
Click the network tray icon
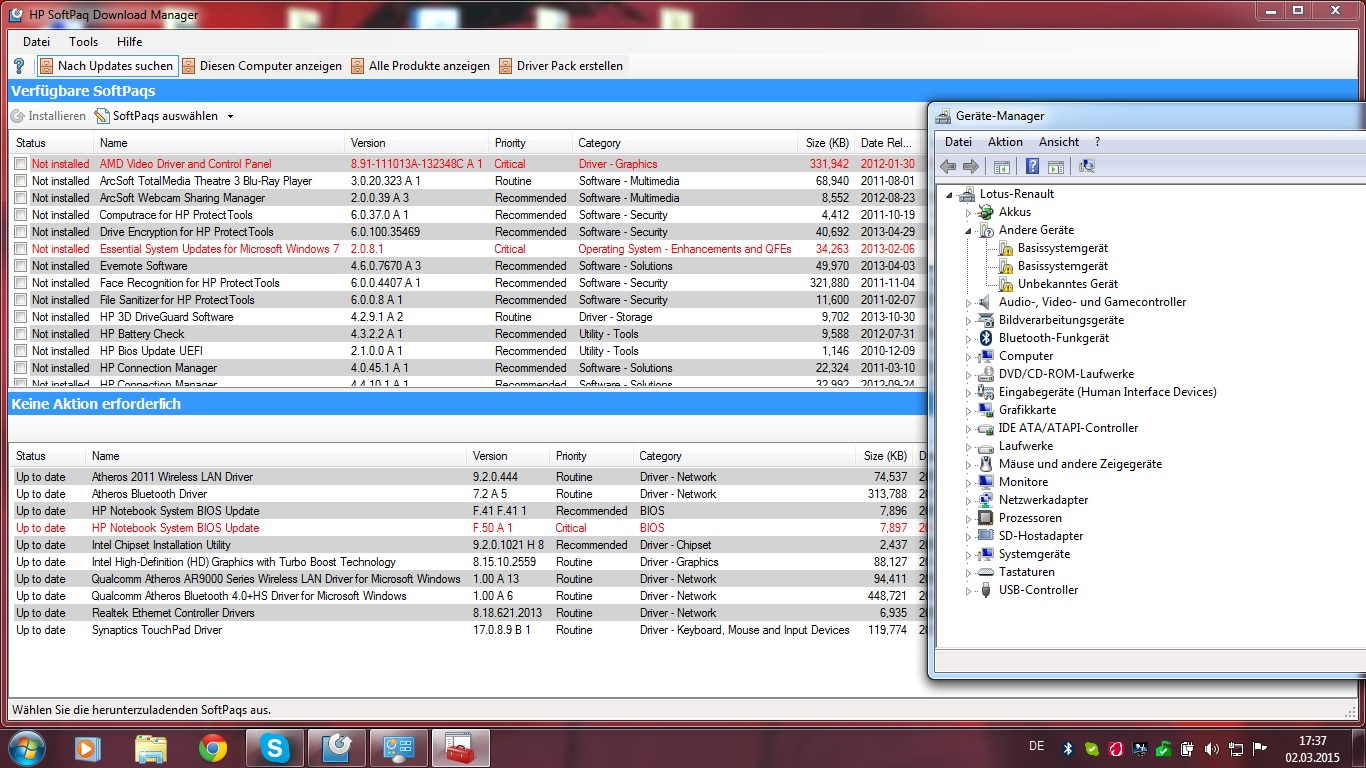(x=1236, y=748)
